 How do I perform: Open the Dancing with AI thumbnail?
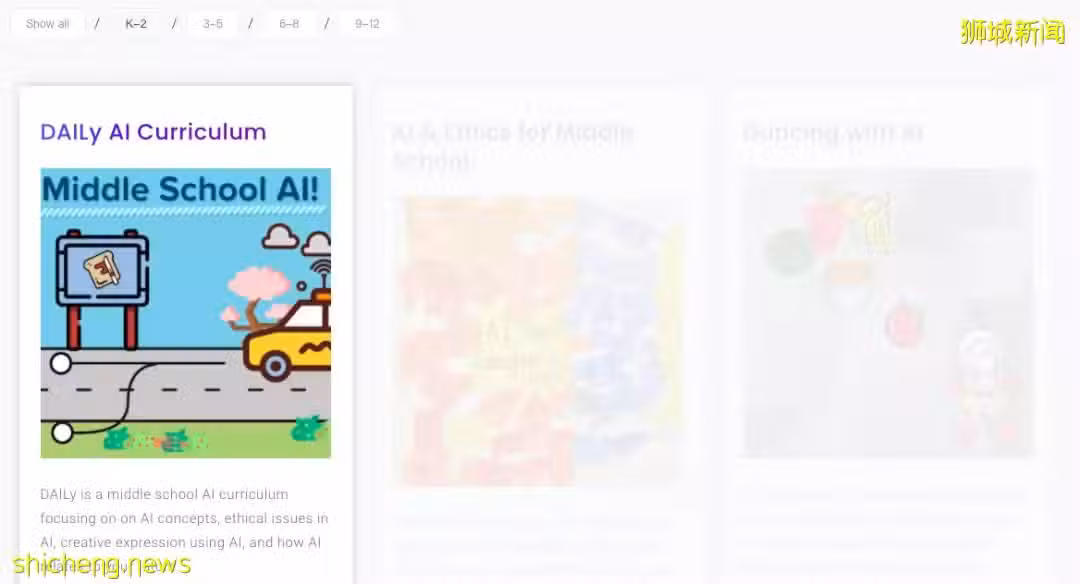tap(888, 313)
